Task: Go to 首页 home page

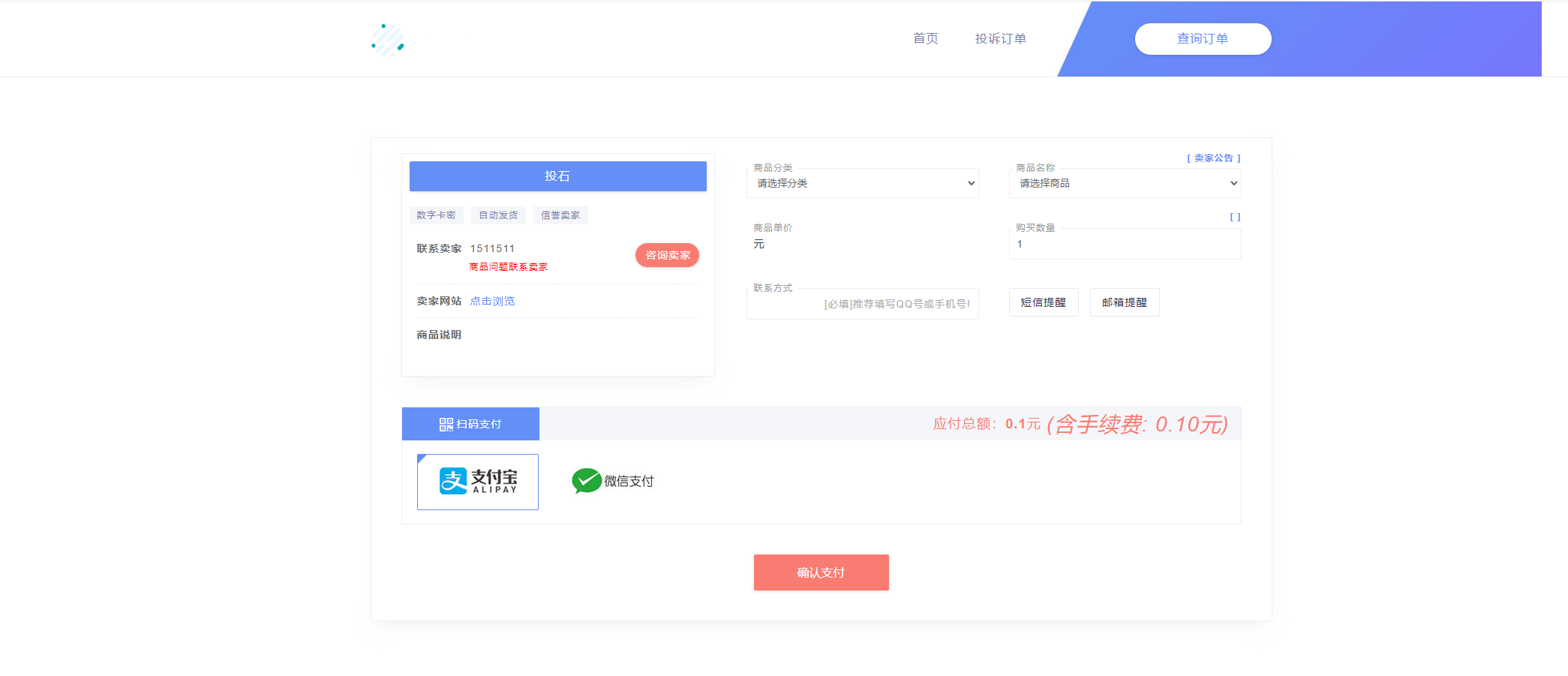Action: [925, 39]
